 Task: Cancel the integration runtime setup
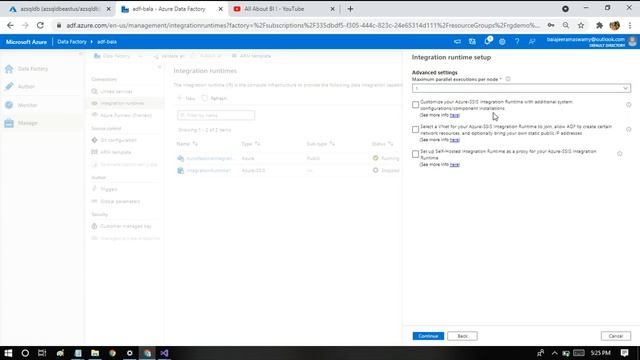click(616, 336)
